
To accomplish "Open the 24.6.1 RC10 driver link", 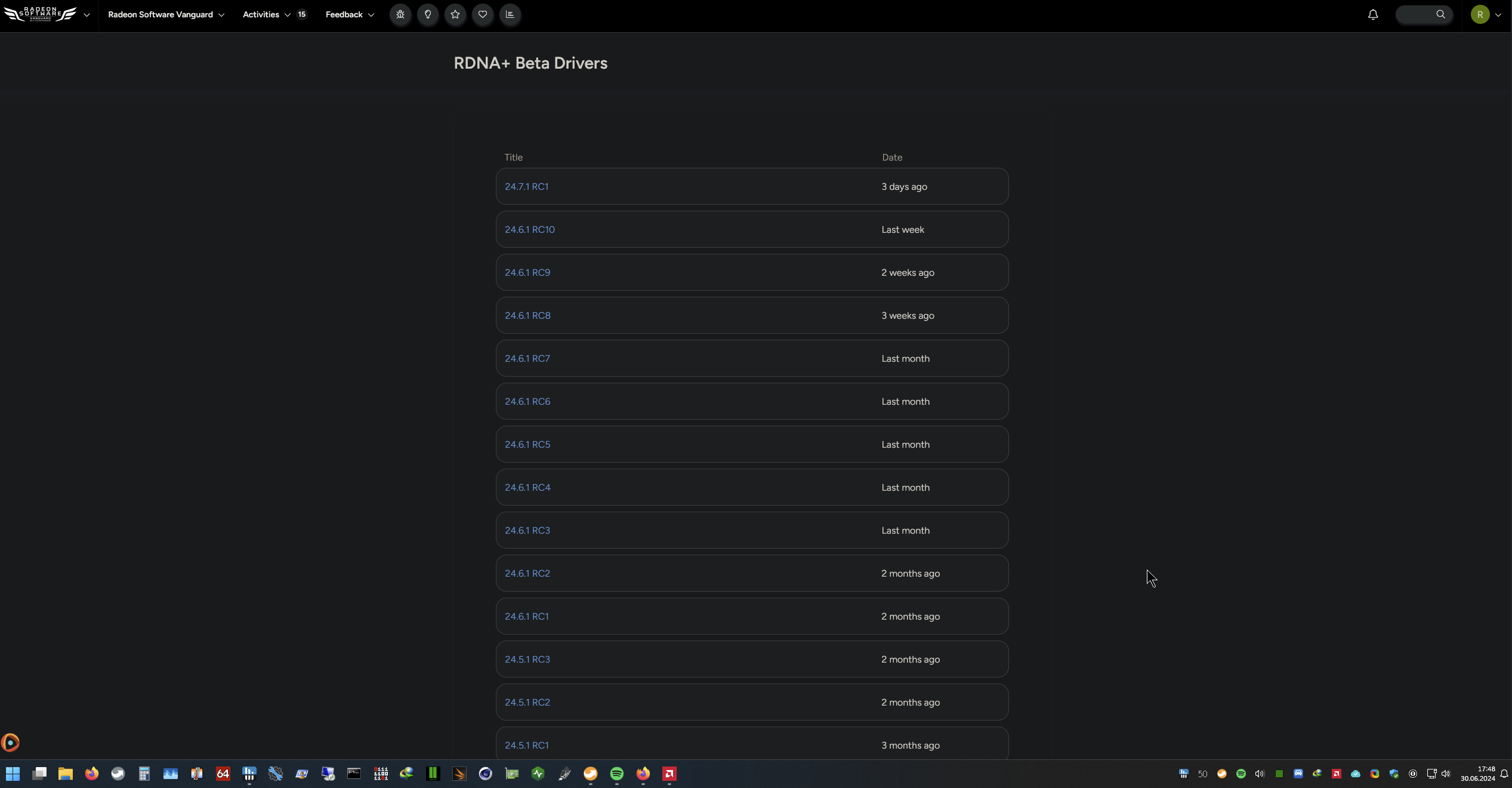I will [x=529, y=230].
